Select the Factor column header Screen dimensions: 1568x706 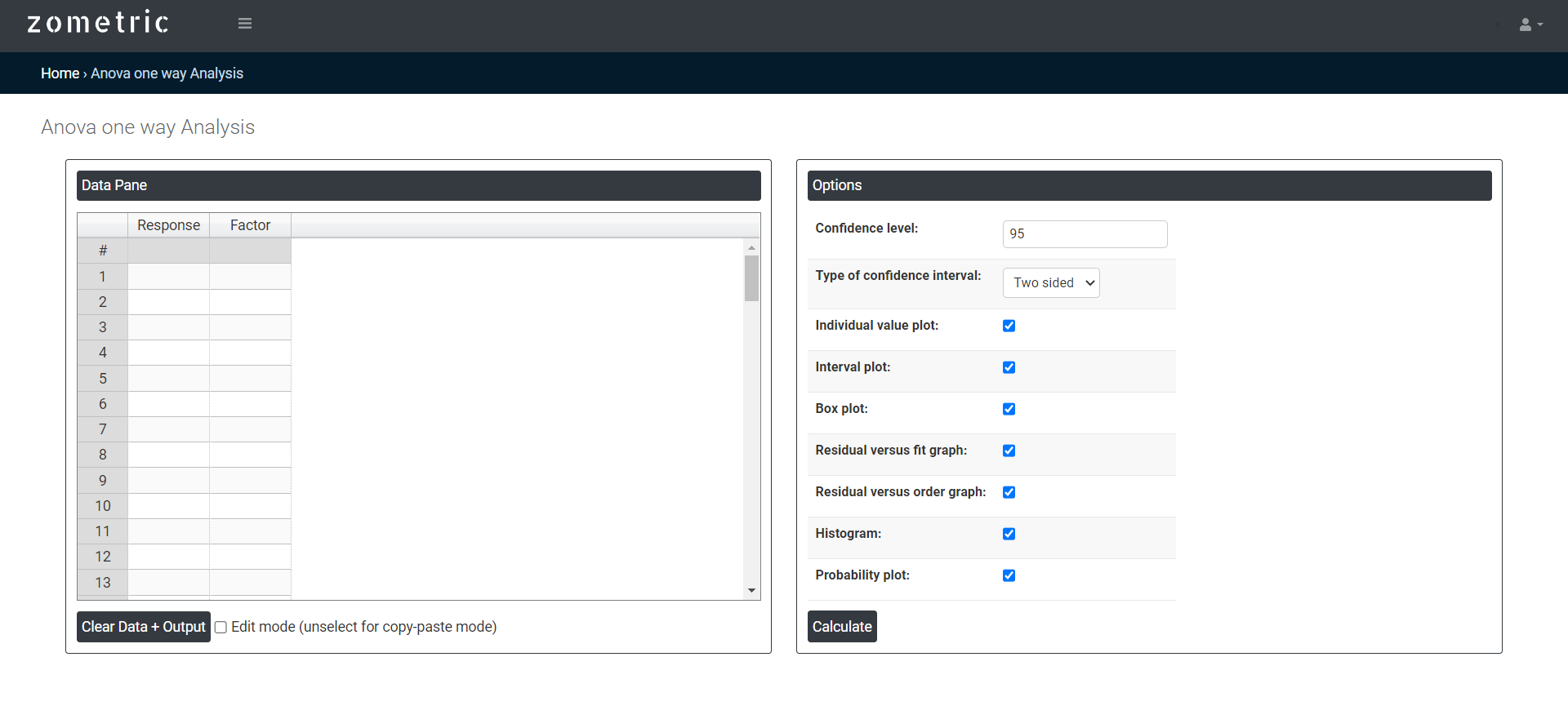250,225
